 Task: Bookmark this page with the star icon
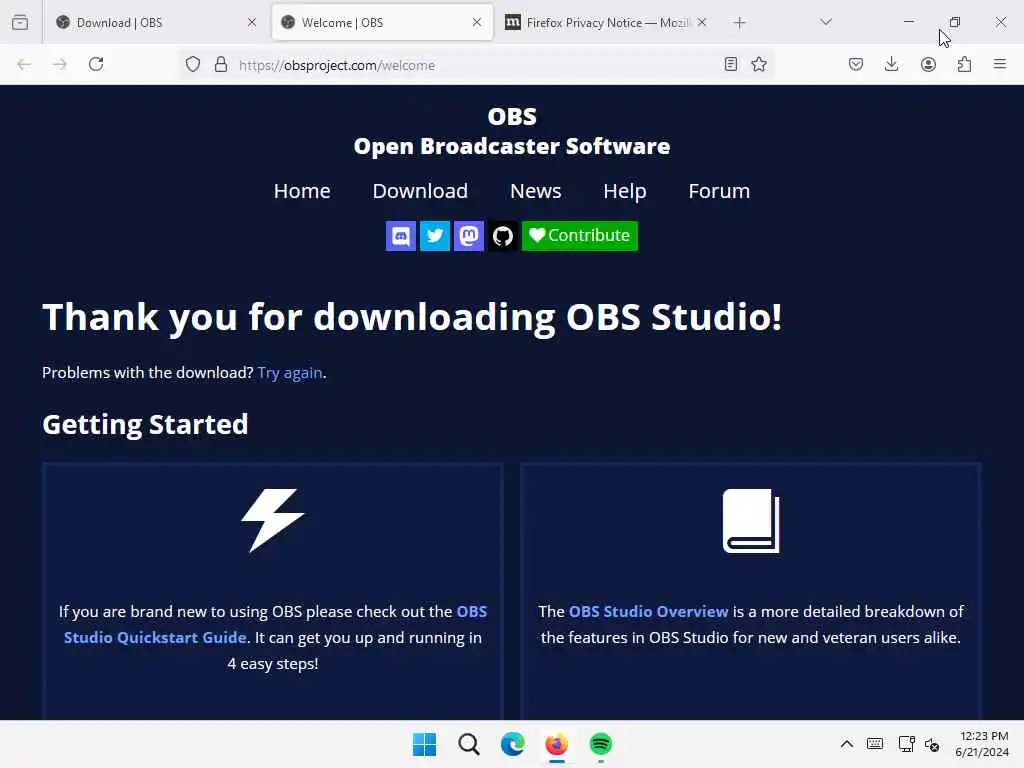pos(759,64)
